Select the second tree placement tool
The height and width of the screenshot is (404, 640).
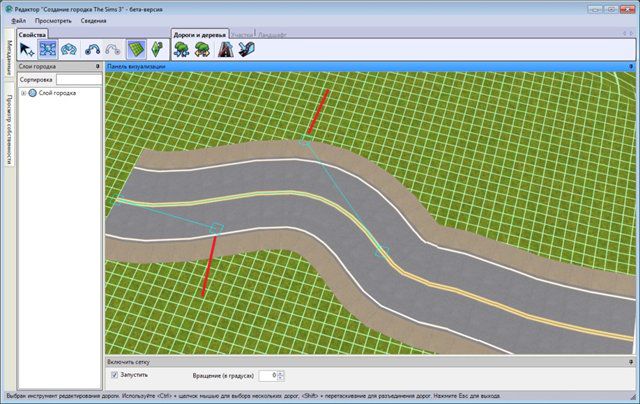click(x=203, y=49)
